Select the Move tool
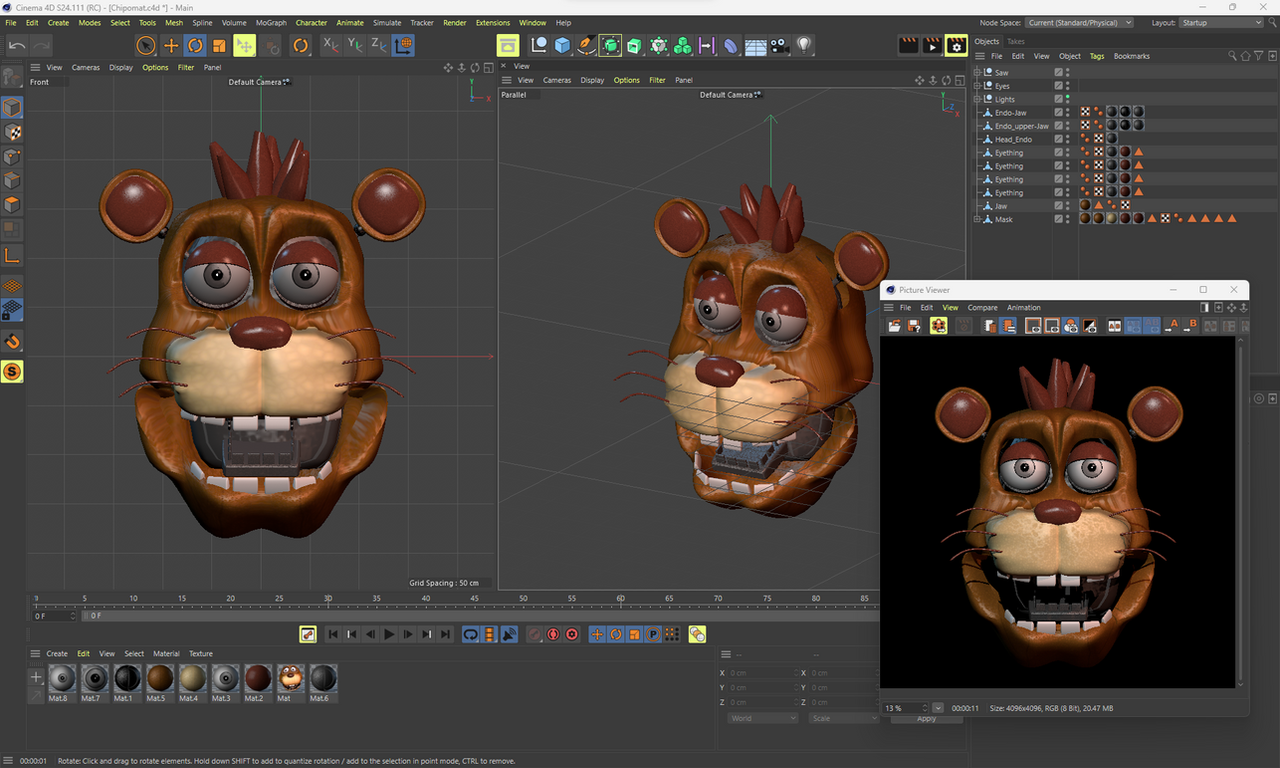 171,45
